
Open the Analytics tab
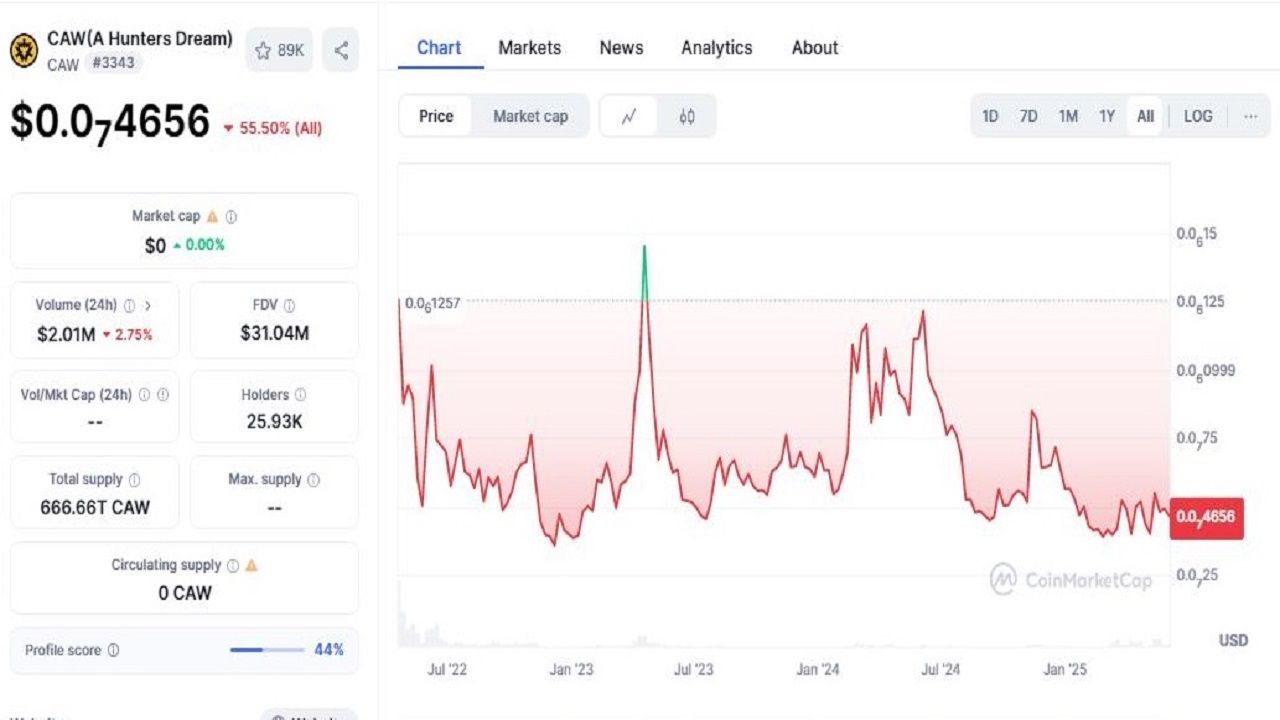(717, 47)
